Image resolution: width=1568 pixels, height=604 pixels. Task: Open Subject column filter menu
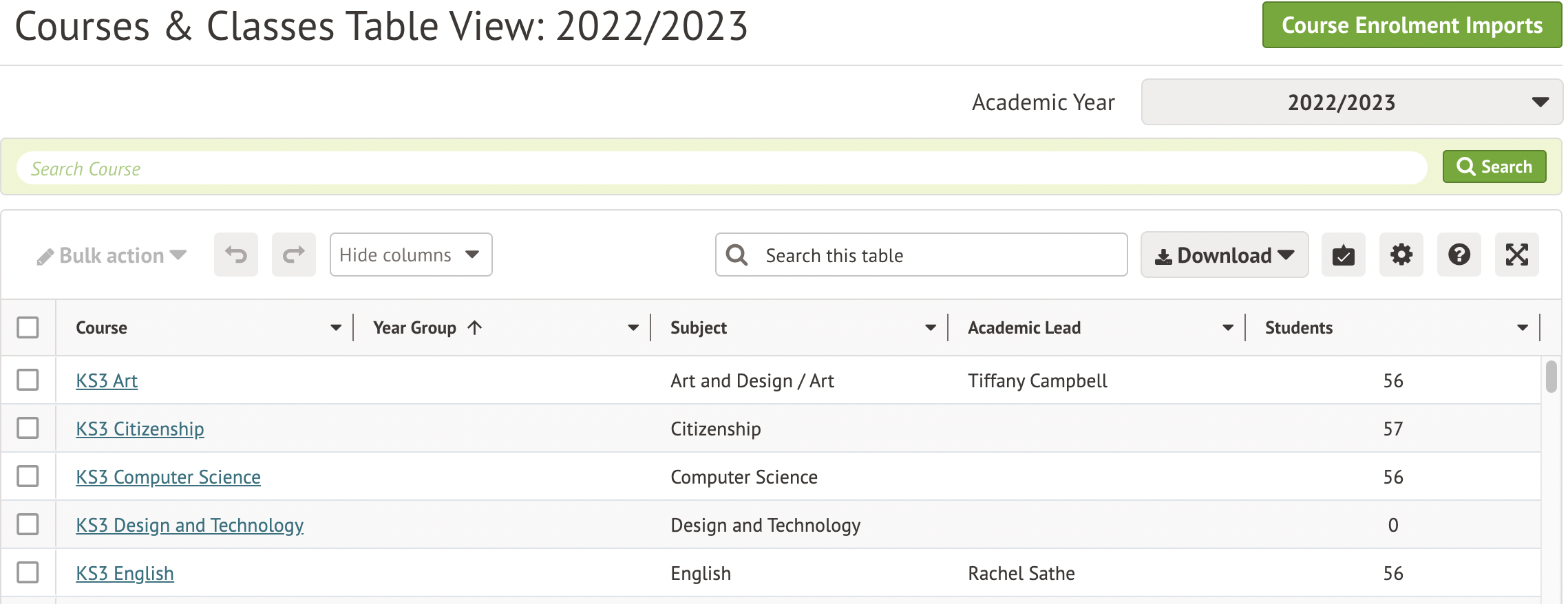tap(930, 328)
